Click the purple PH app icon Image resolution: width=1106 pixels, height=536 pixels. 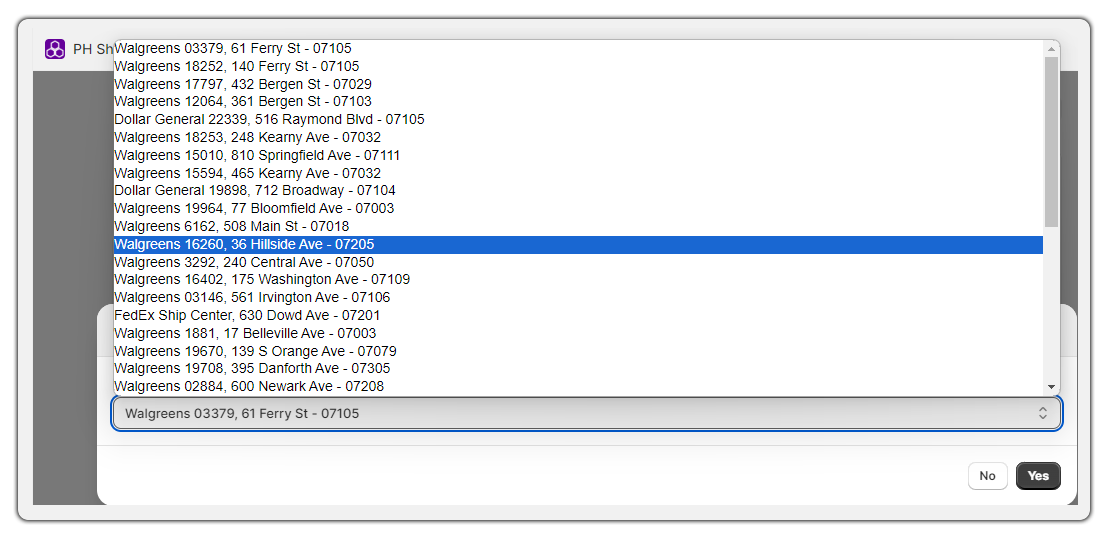coord(55,49)
